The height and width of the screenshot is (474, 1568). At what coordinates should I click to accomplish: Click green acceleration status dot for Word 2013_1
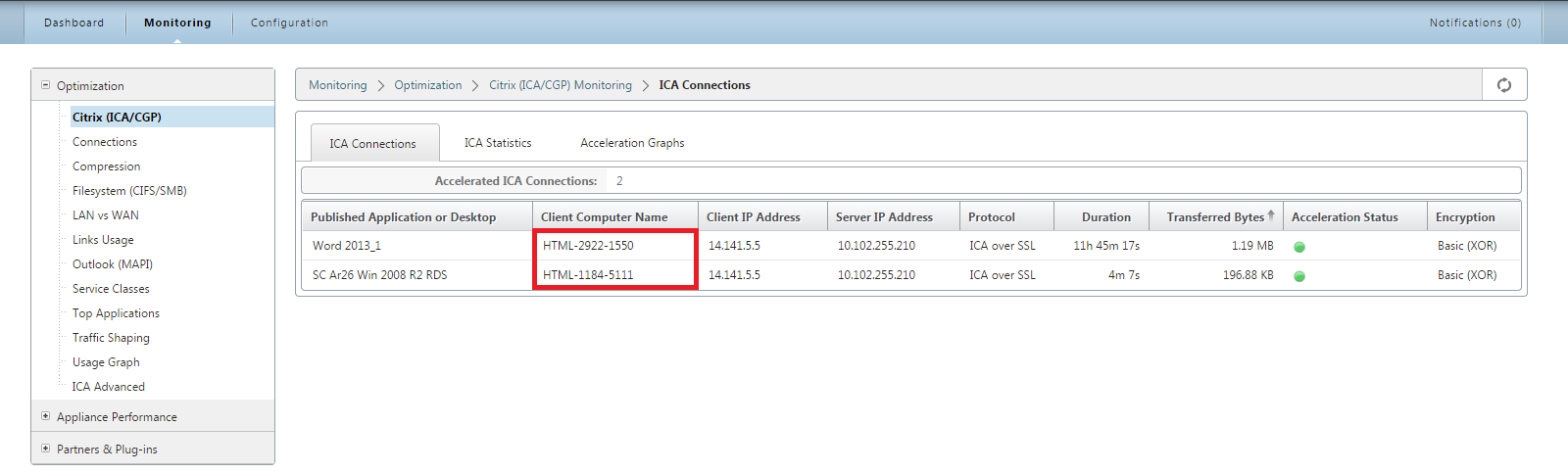(1299, 247)
